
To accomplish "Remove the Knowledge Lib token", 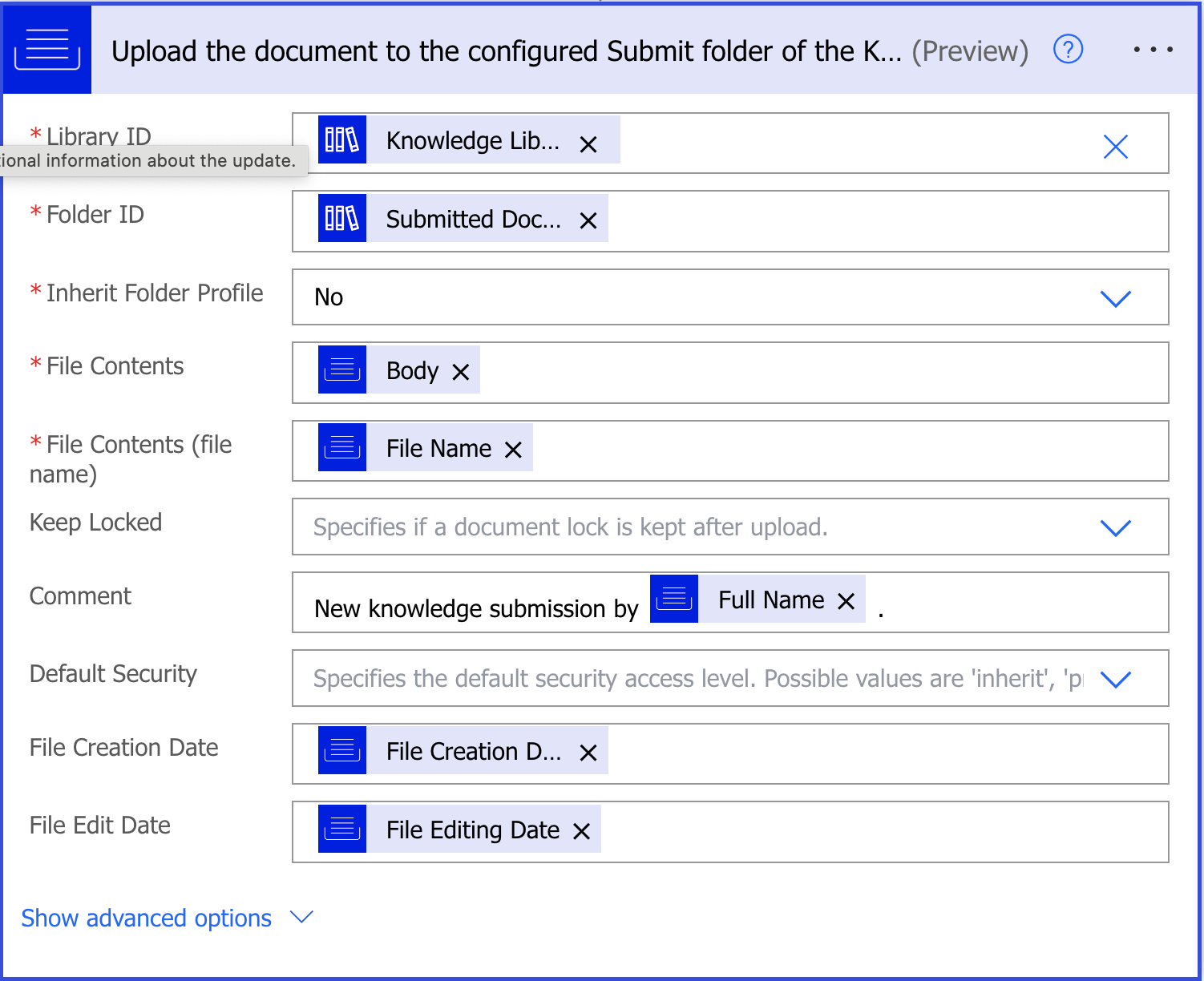I will coord(588,144).
